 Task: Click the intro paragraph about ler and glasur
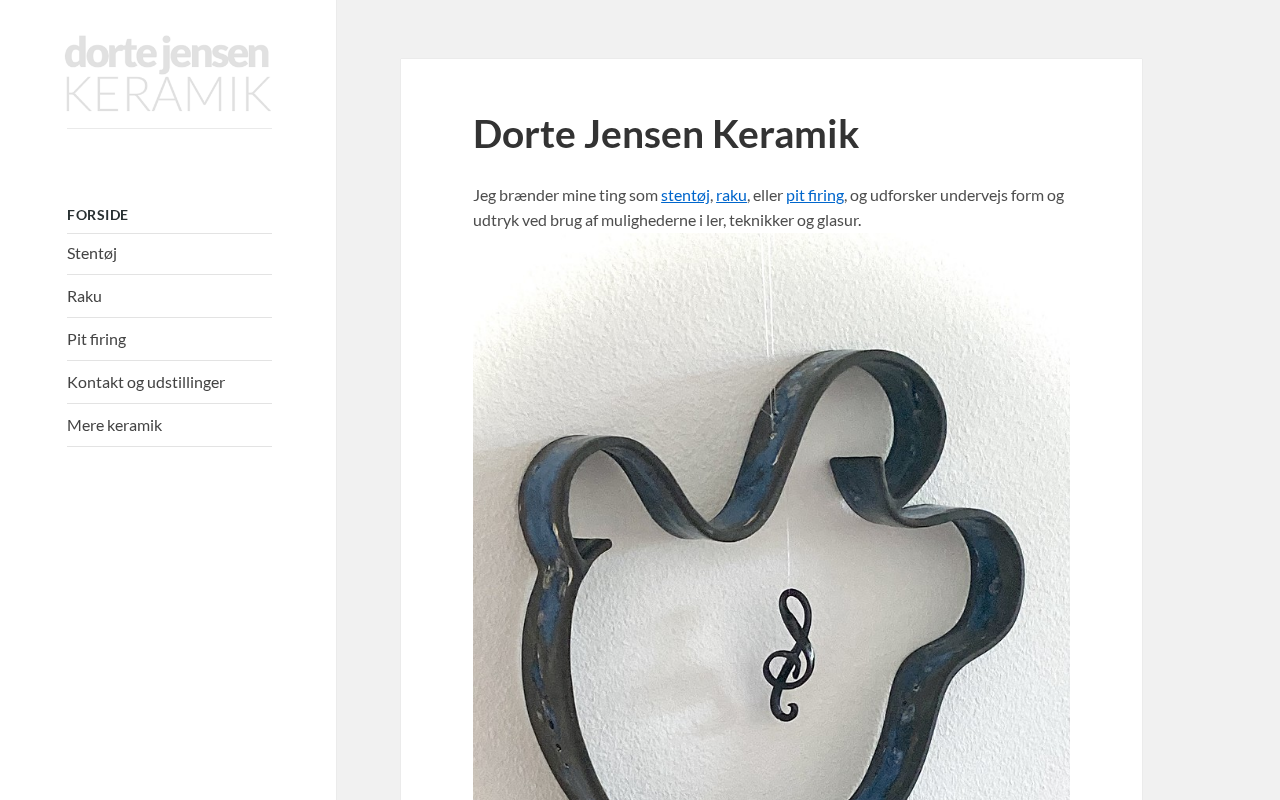(x=768, y=207)
